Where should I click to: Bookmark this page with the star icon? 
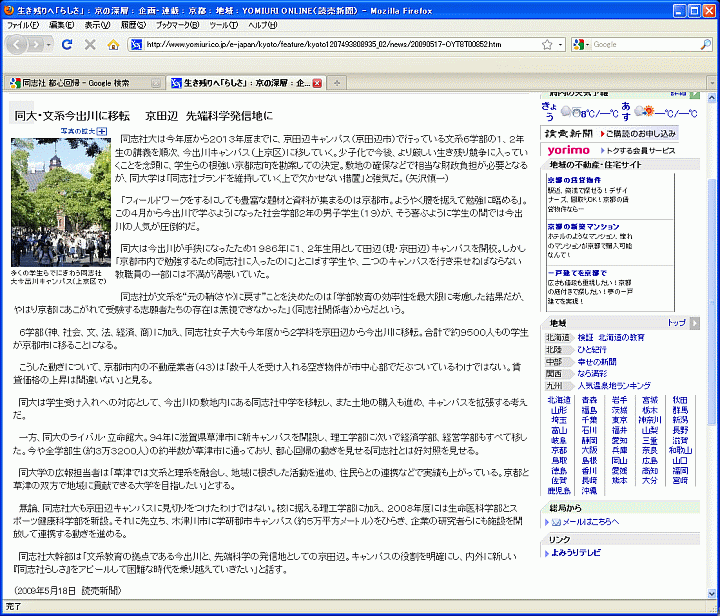tap(549, 45)
